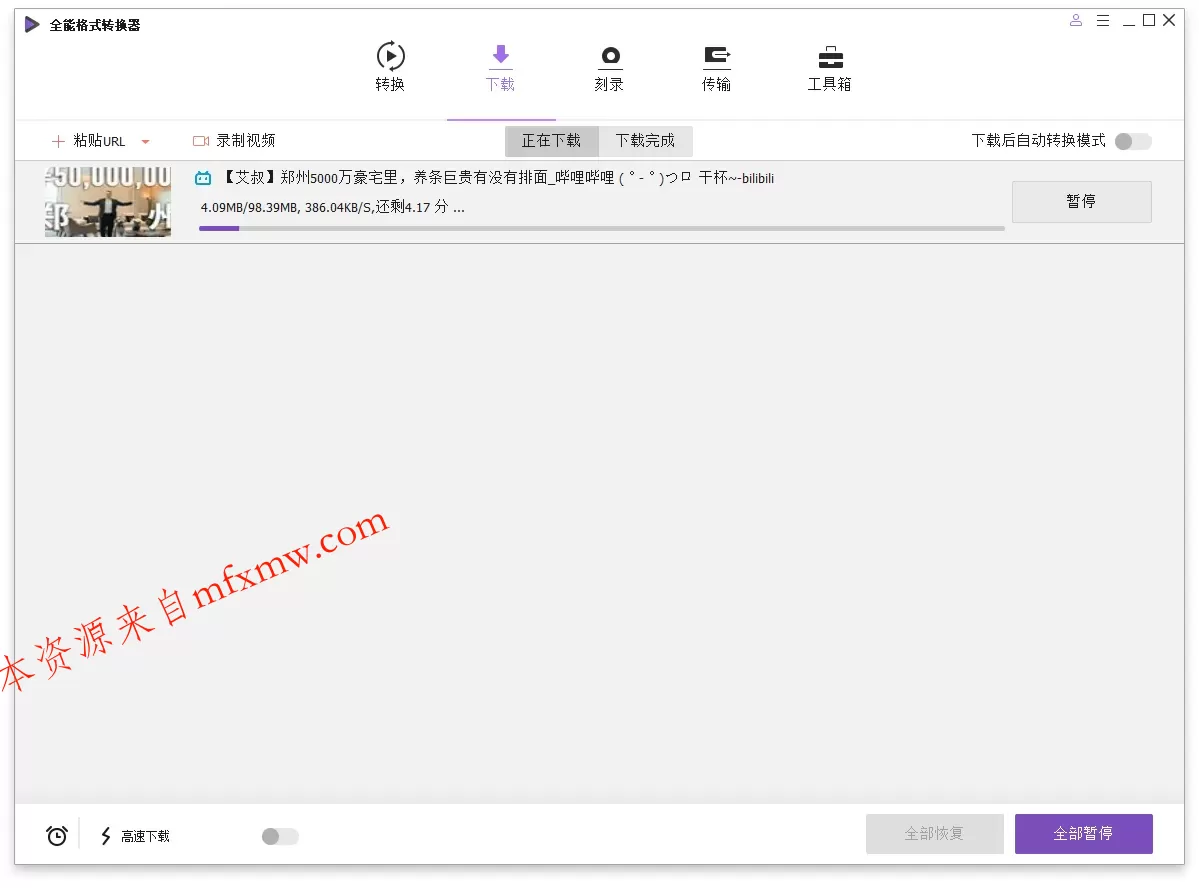Screen dimensions: 1199x888
Task: Expand the 粘贴URL dropdown arrow
Action: (x=145, y=141)
